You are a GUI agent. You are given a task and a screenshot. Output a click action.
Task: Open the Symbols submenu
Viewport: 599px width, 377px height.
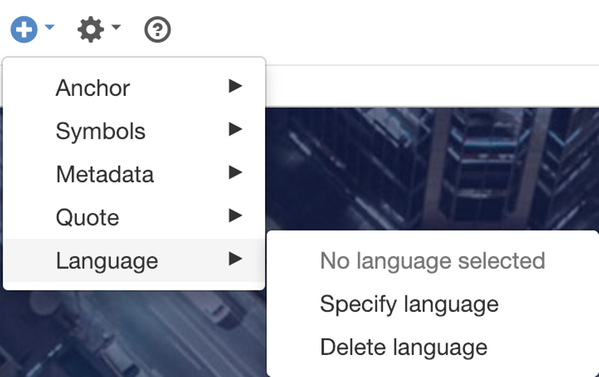pyautogui.click(x=134, y=131)
